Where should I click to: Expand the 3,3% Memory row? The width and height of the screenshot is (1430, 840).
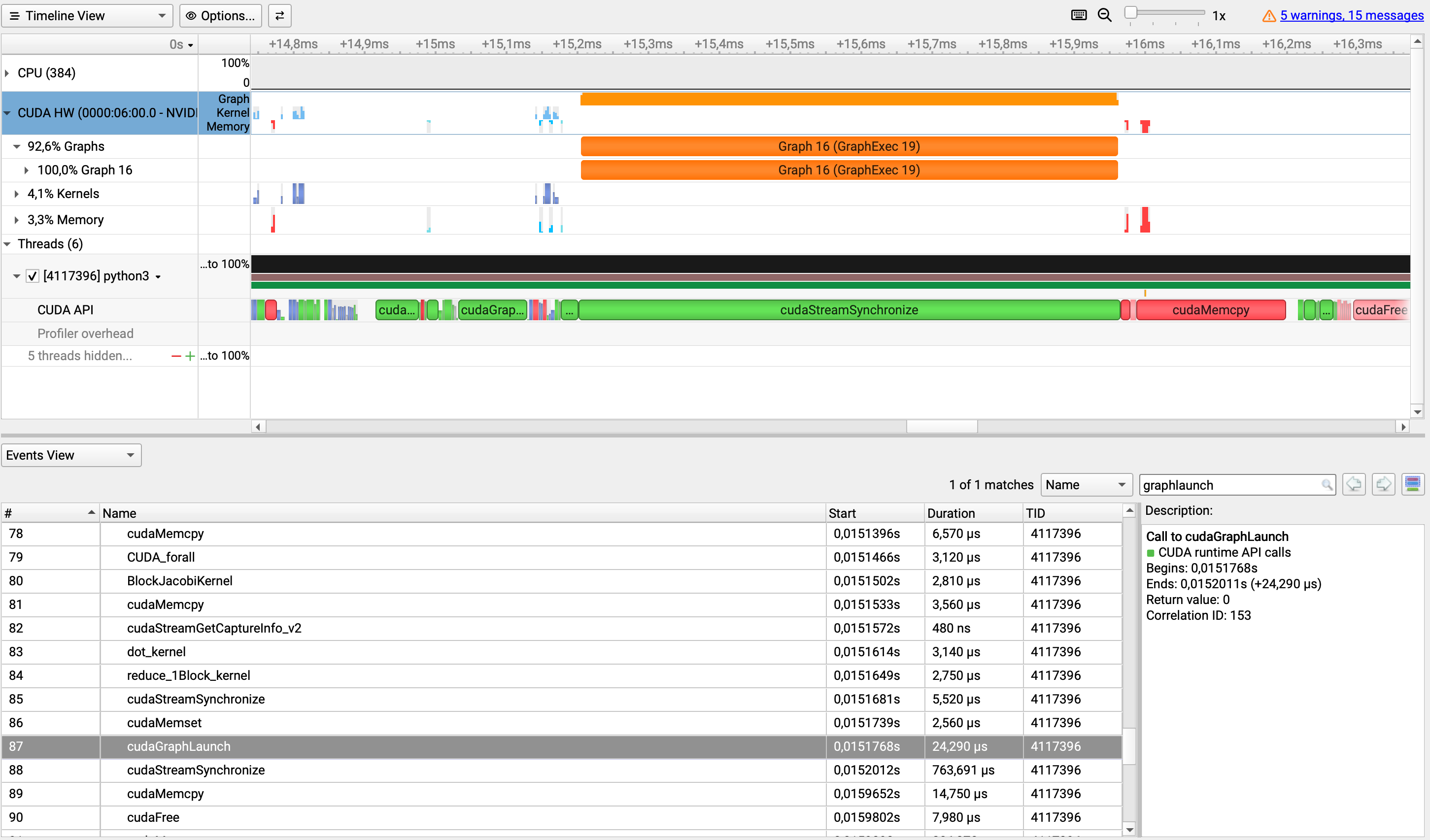pos(16,220)
